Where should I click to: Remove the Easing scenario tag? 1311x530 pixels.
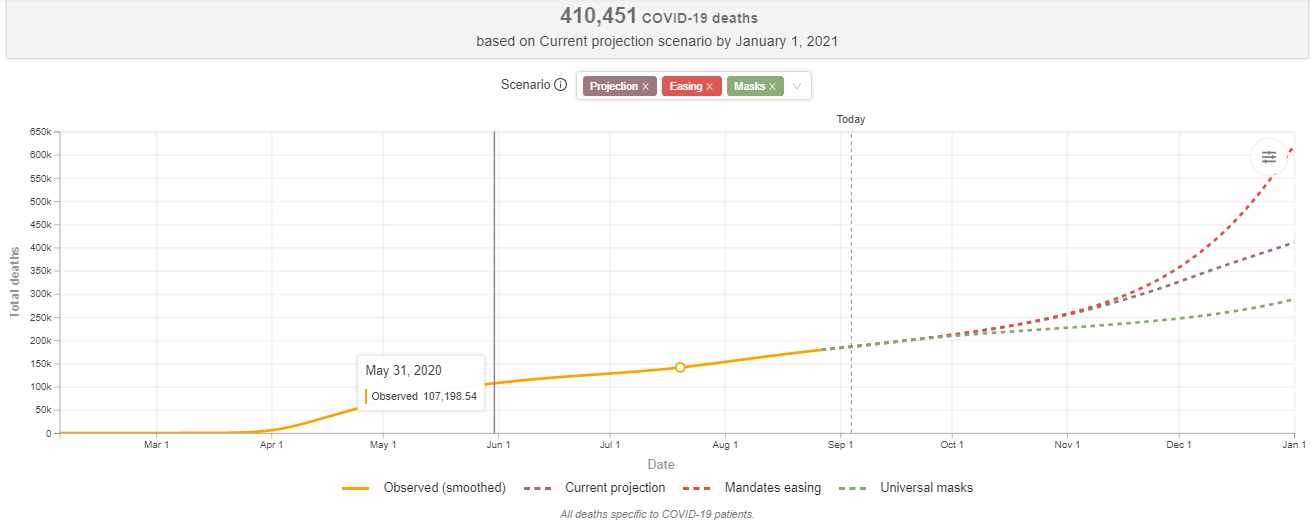pos(710,87)
